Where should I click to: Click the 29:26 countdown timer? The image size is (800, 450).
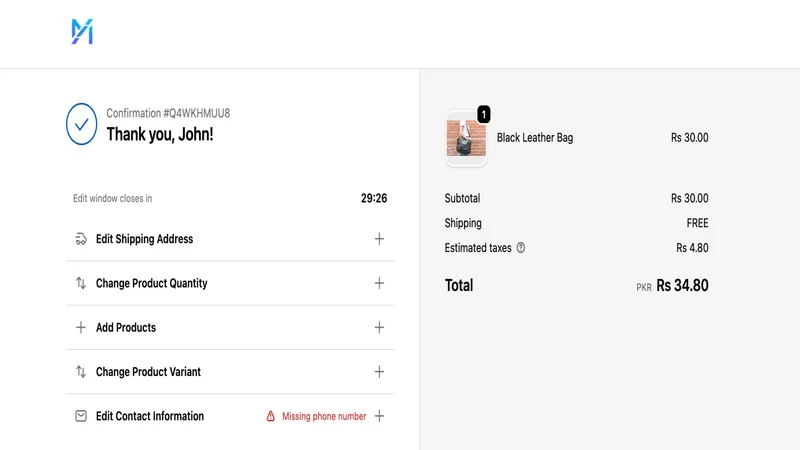coord(374,198)
